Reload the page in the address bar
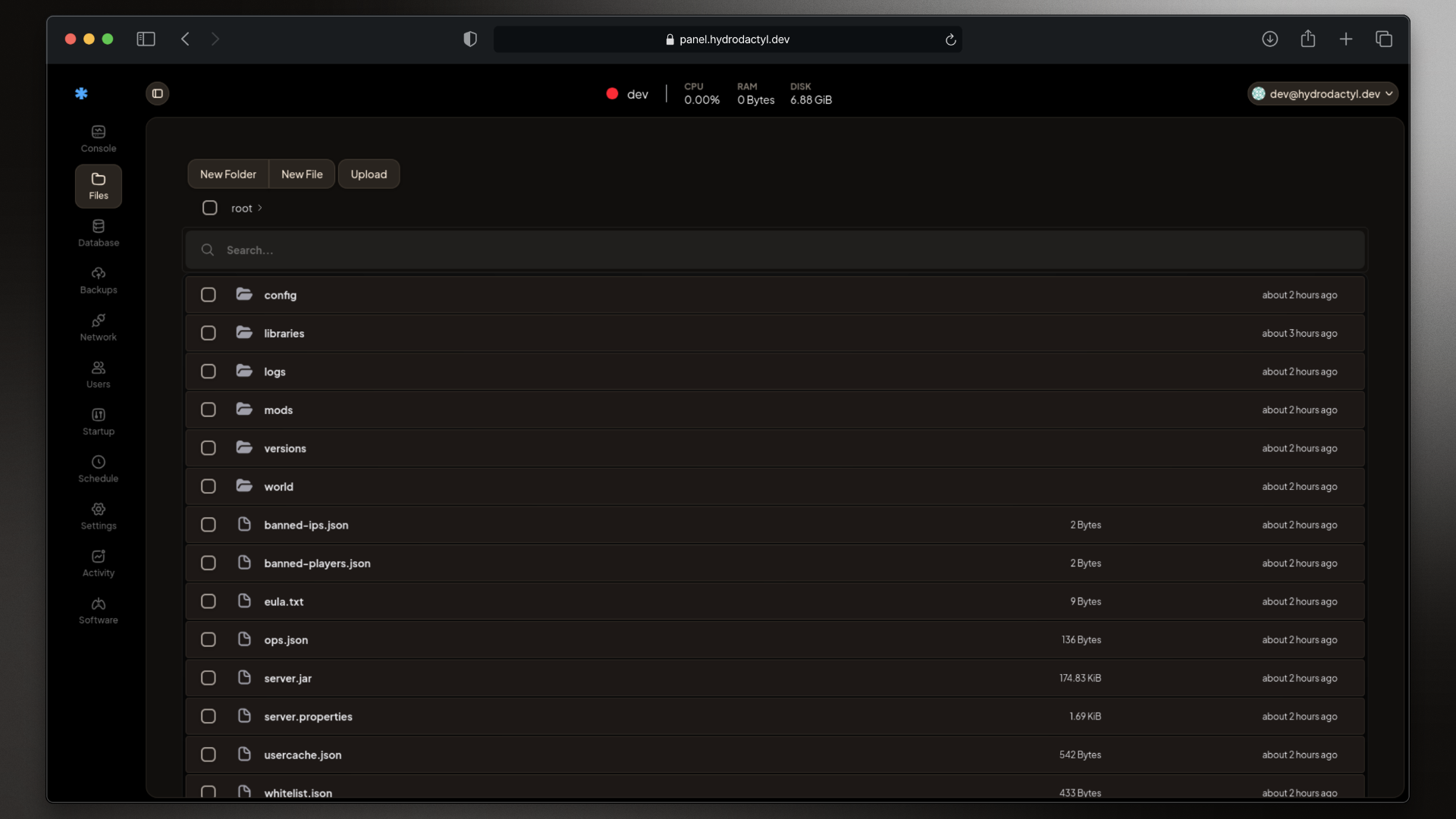1456x819 pixels. tap(950, 39)
